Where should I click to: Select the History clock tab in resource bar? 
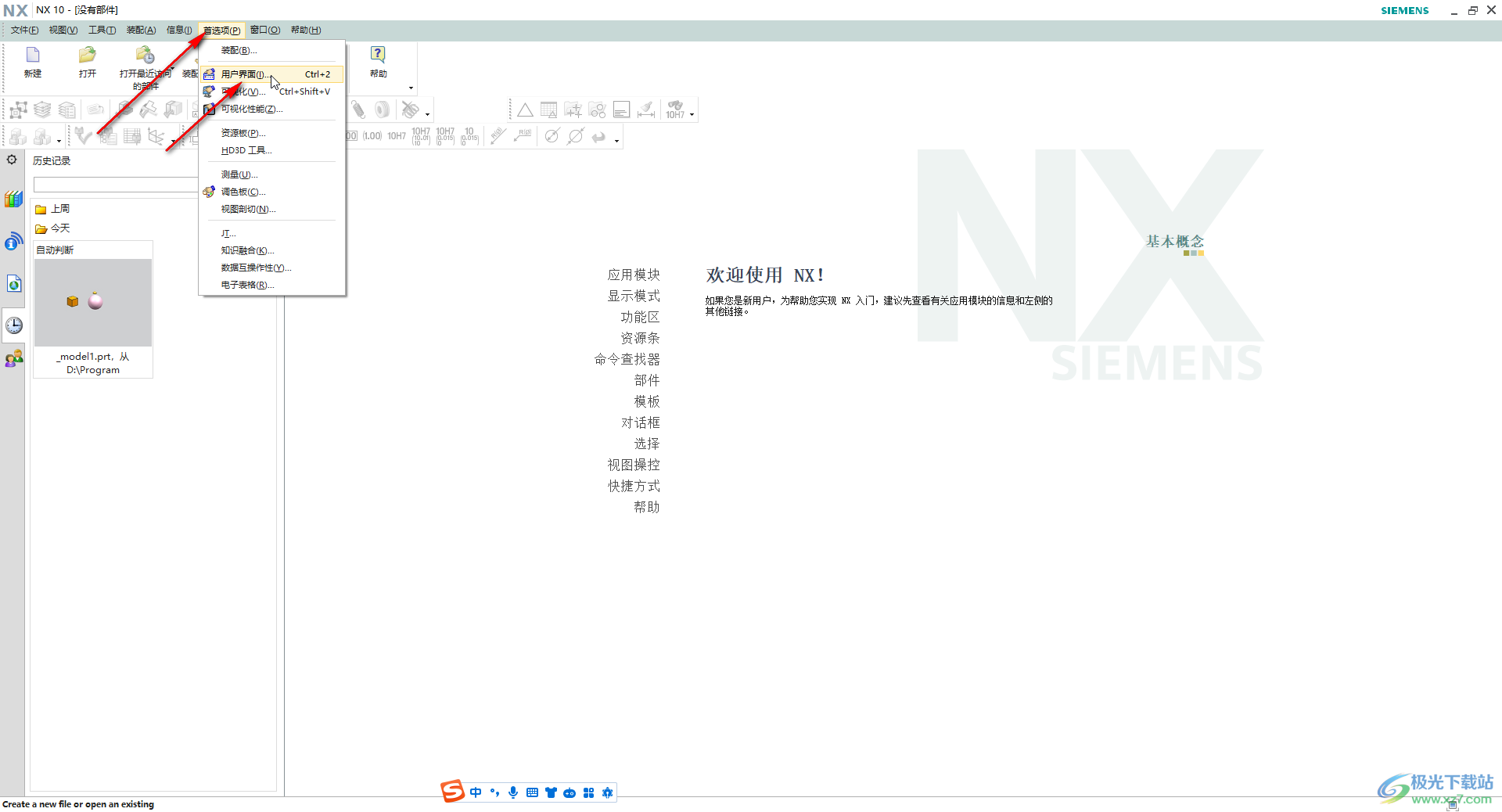14,325
